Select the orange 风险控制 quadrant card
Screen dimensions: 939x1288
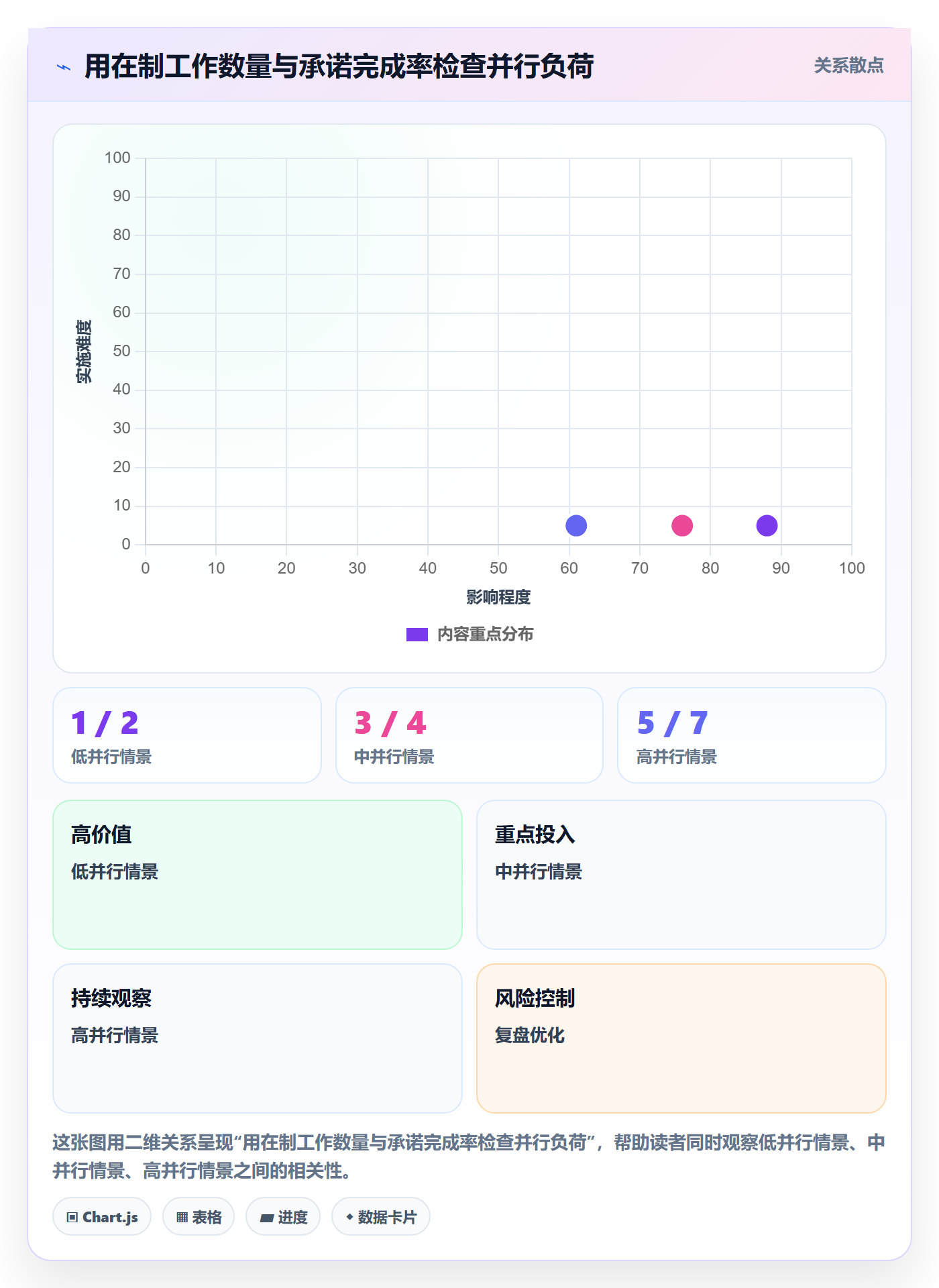pos(681,1038)
